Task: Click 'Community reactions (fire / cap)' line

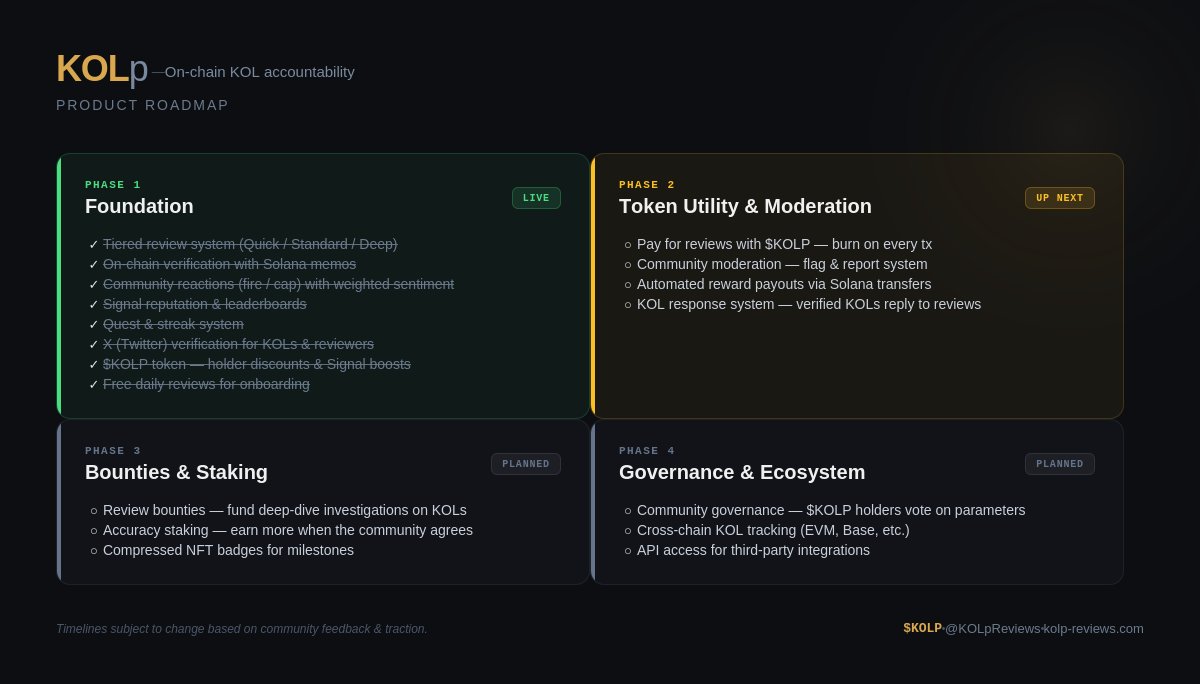Action: 278,284
